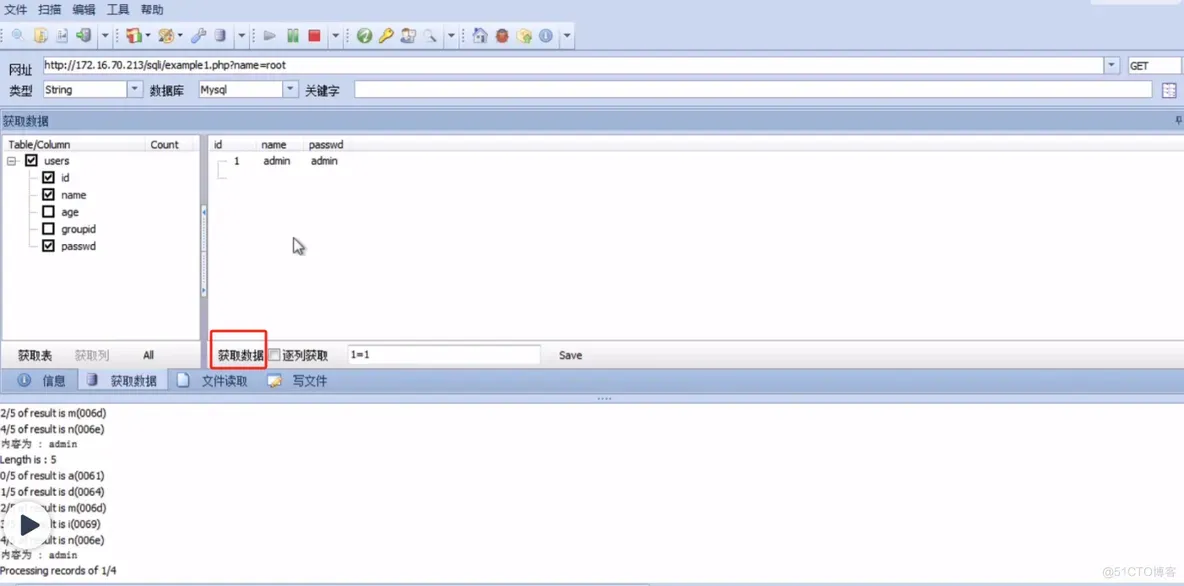
Task: Uncheck the passwd column checkbox
Action: [x=48, y=246]
